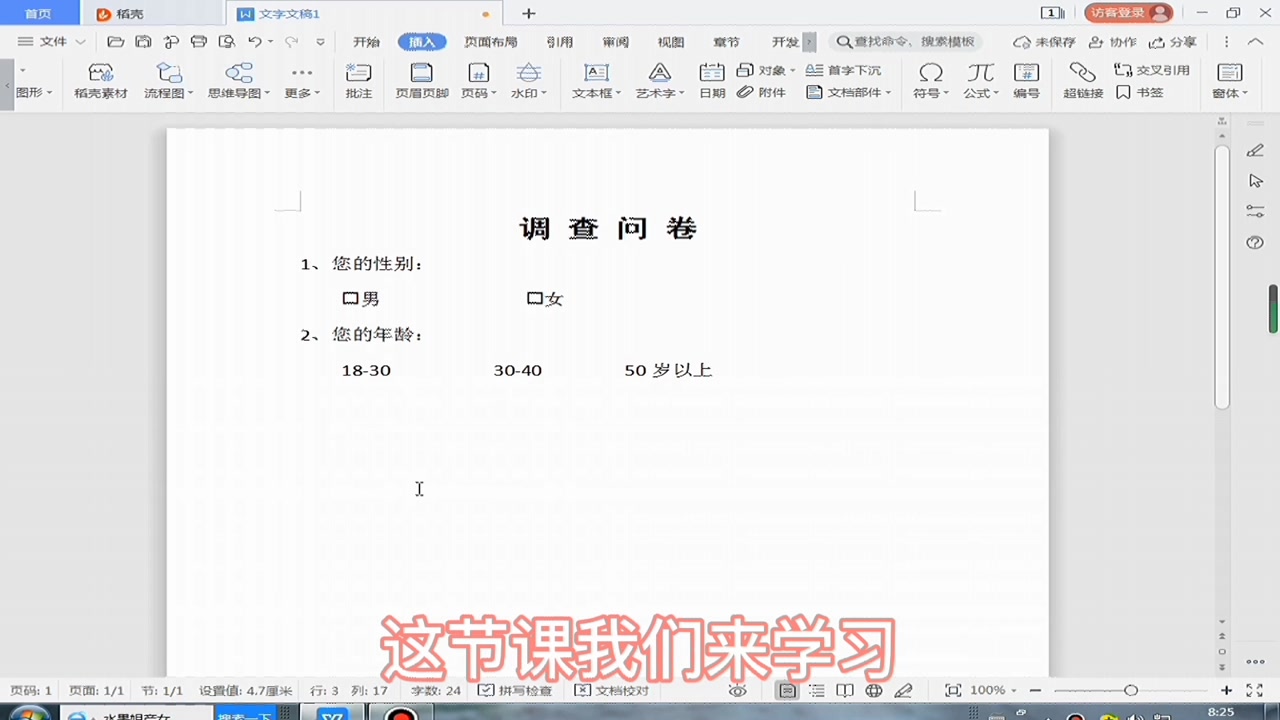This screenshot has height=720, width=1280.
Task: Undo the last action
Action: tap(255, 42)
